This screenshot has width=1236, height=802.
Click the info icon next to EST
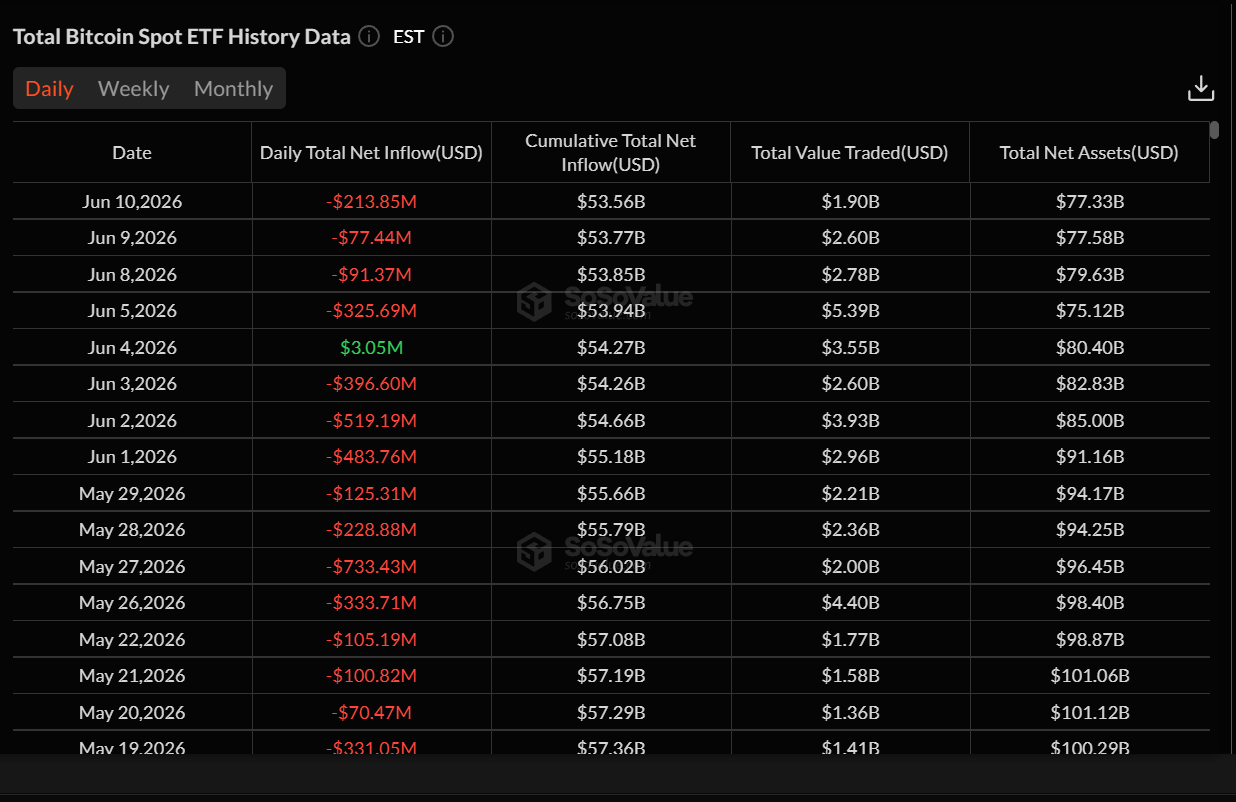click(443, 37)
